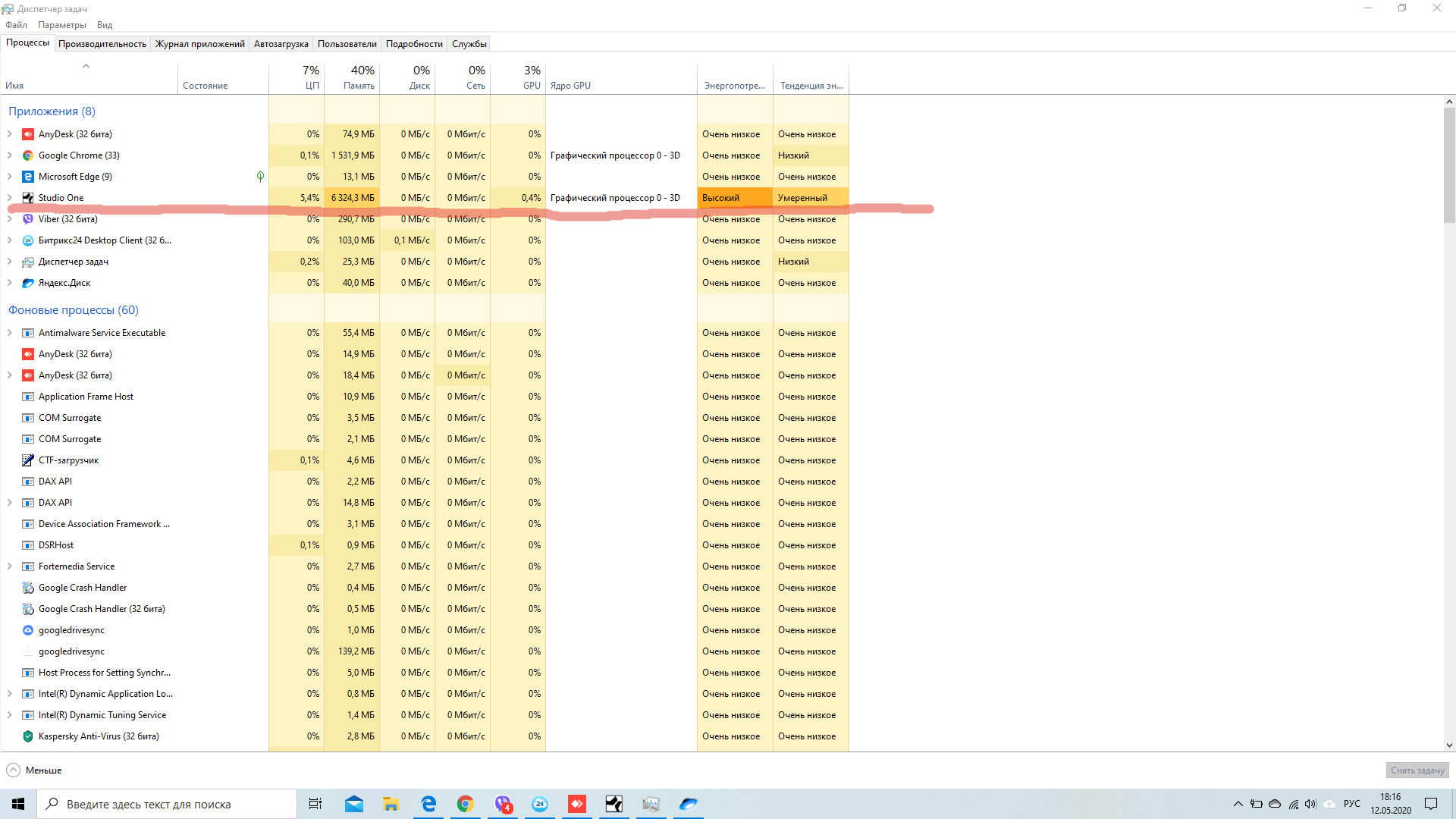The height and width of the screenshot is (819, 1456).
Task: Click the vertical scrollbar down arrow
Action: (x=1449, y=745)
